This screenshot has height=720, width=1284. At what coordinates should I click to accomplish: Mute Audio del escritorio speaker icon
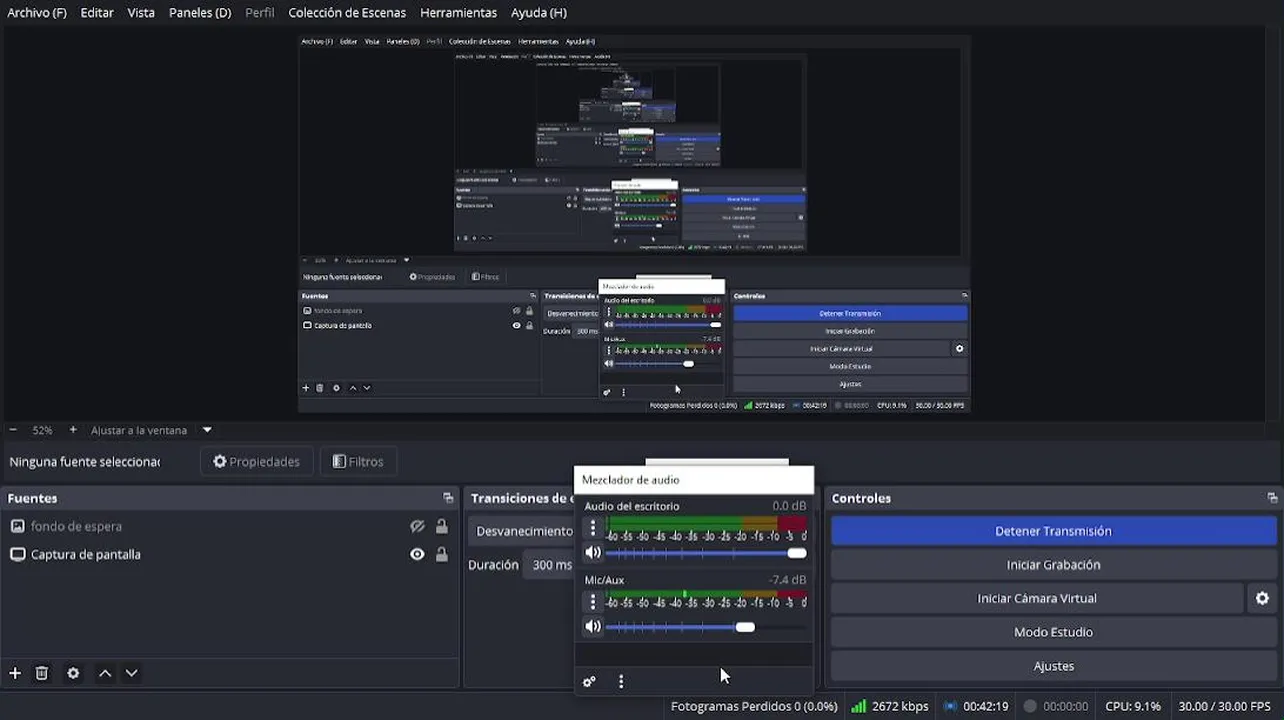click(x=593, y=552)
